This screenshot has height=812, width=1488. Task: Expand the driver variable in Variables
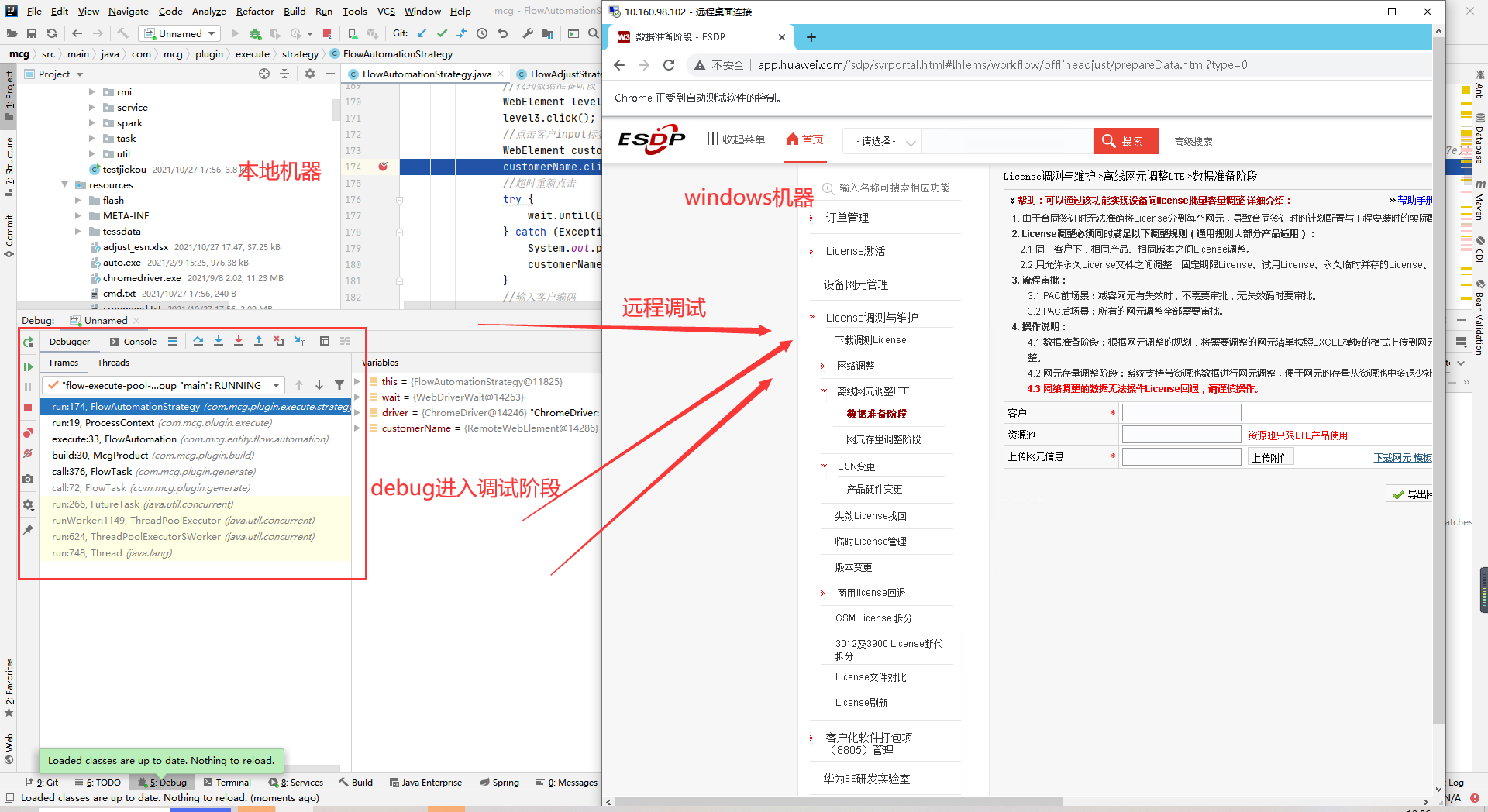tap(357, 412)
